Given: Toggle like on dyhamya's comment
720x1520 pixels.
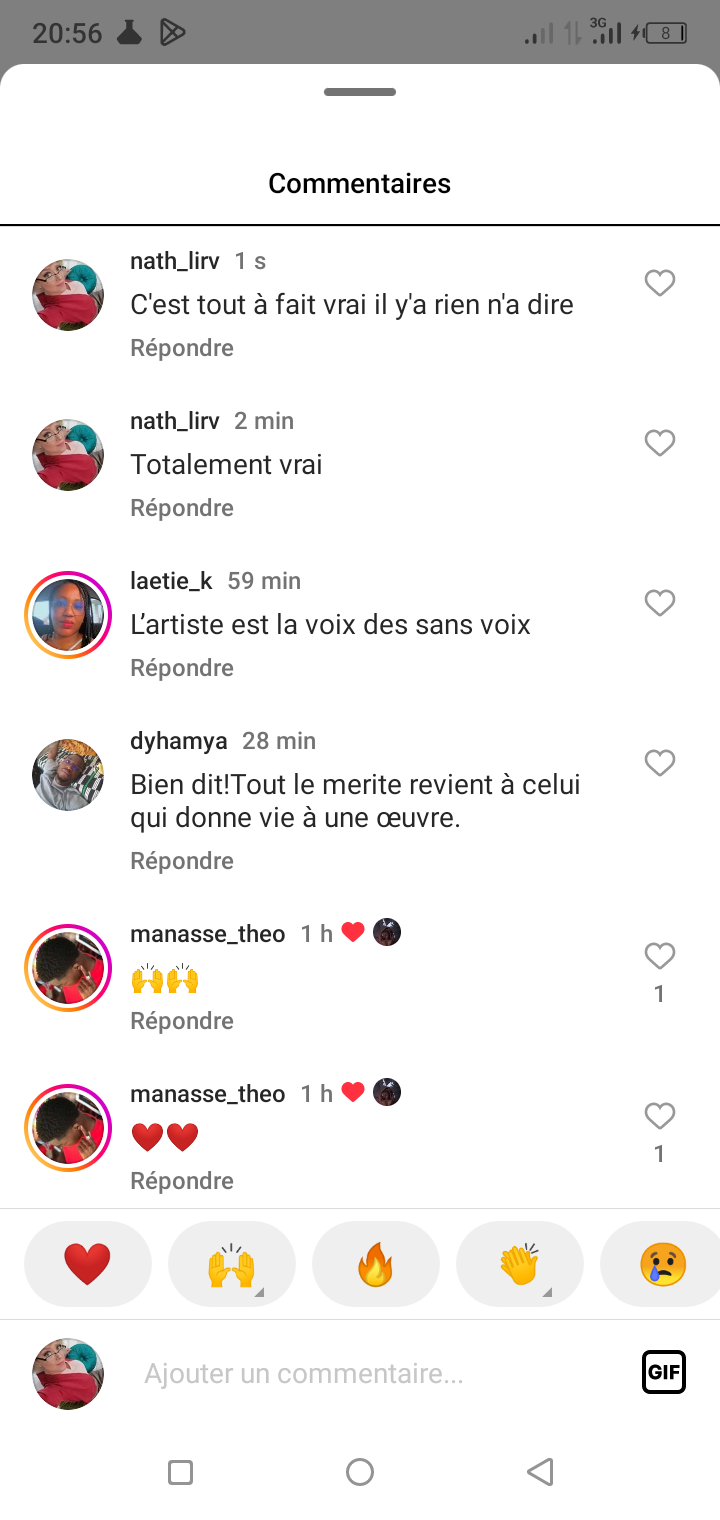Looking at the screenshot, I should (659, 763).
